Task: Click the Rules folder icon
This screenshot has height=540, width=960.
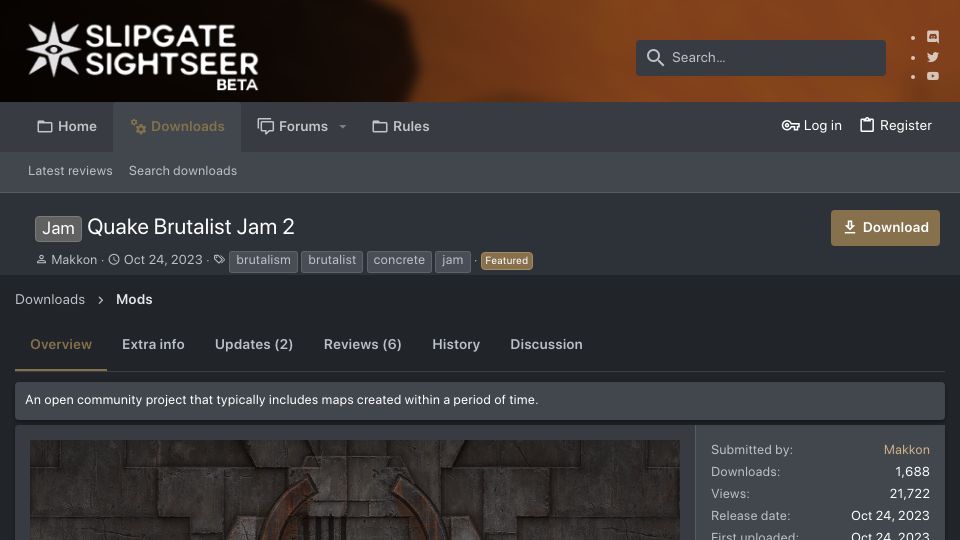Action: (x=380, y=126)
